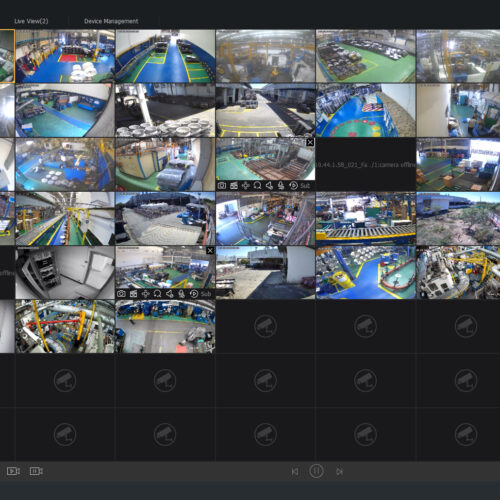Change Sub stream type in upper camera toolbar
500x500 pixels.
pos(305,185)
